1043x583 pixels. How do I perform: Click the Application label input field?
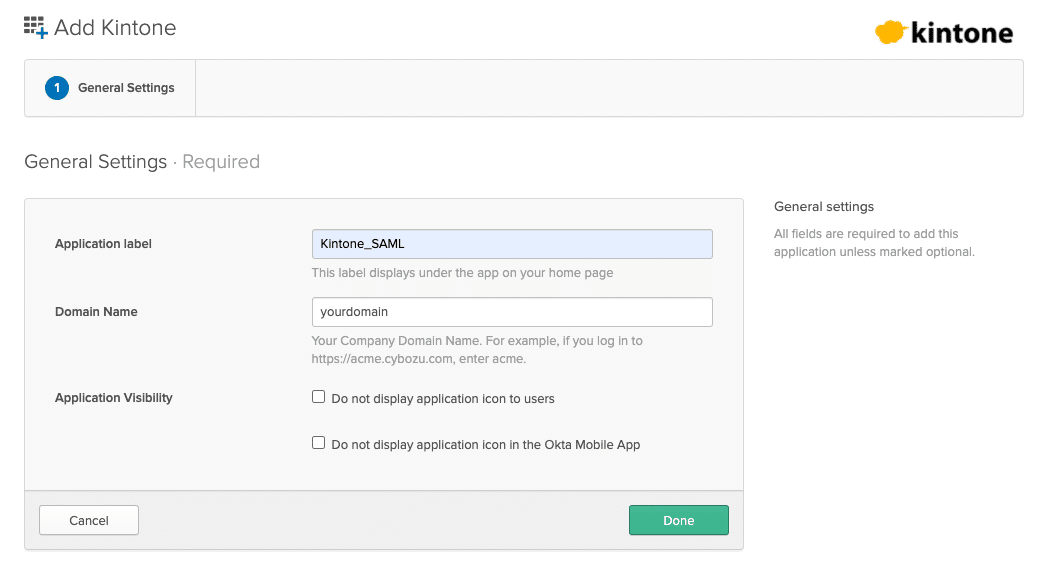pyautogui.click(x=512, y=244)
